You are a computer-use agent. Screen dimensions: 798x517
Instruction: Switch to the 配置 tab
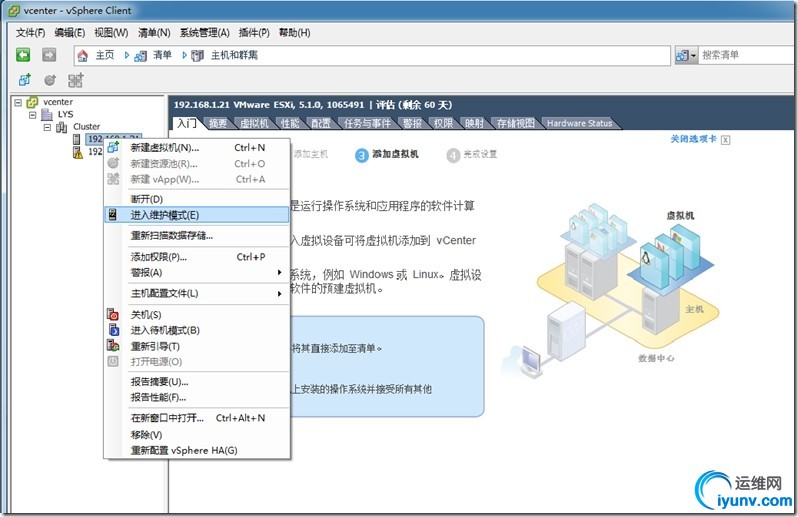(321, 123)
